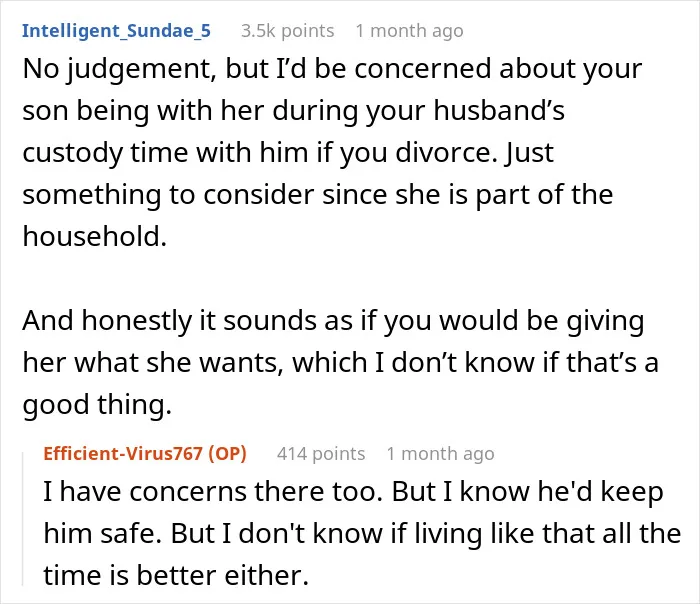Click the (OP) tag beside Efficient-Virus767
This screenshot has width=700, height=604.
pyautogui.click(x=228, y=454)
